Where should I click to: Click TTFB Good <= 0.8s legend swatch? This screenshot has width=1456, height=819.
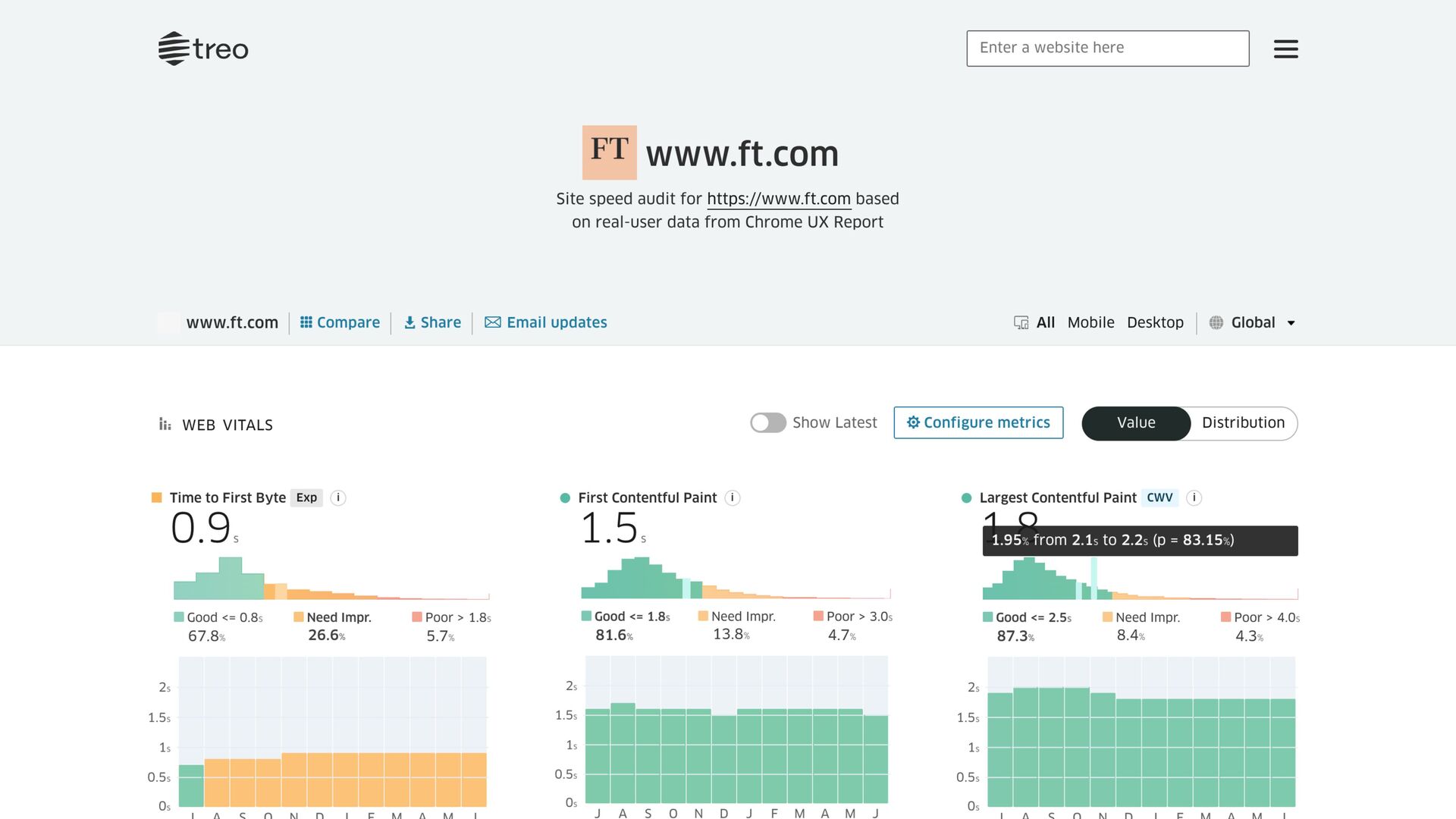point(179,617)
